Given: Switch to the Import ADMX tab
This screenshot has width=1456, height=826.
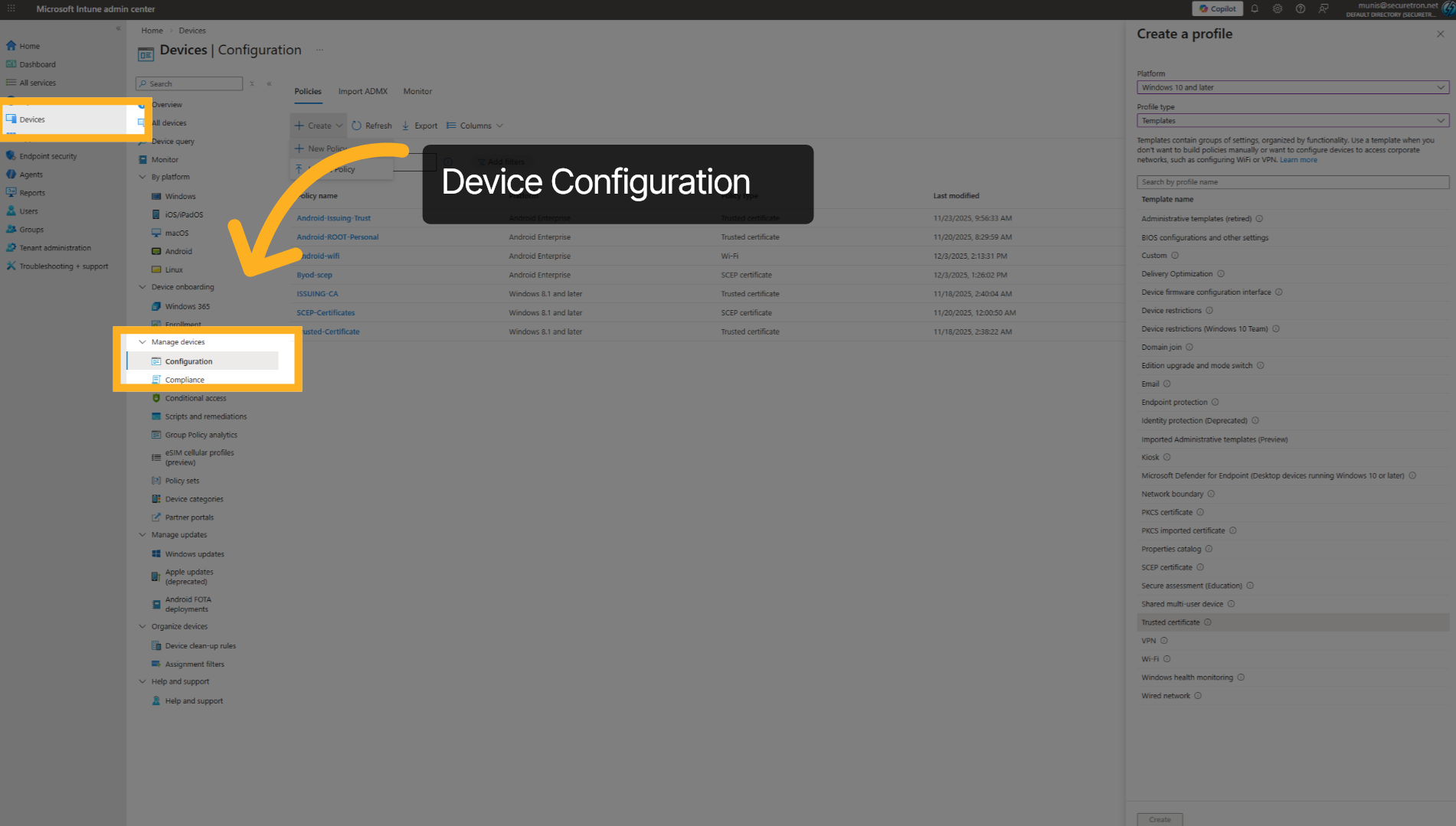Looking at the screenshot, I should [362, 90].
